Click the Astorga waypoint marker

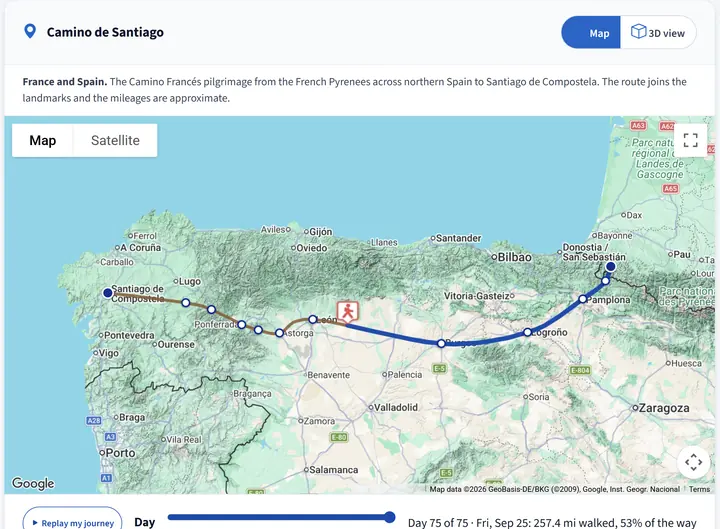pyautogui.click(x=279, y=332)
